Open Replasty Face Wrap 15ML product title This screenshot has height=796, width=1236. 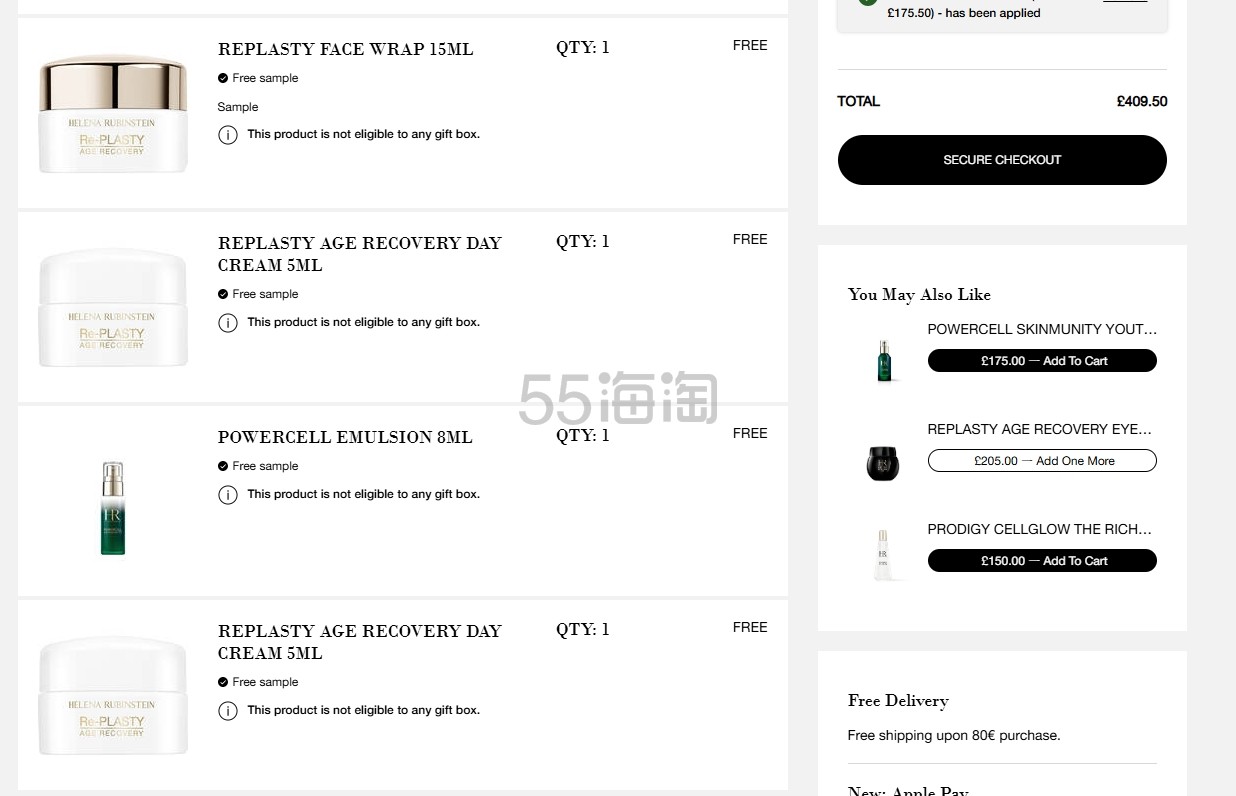346,49
